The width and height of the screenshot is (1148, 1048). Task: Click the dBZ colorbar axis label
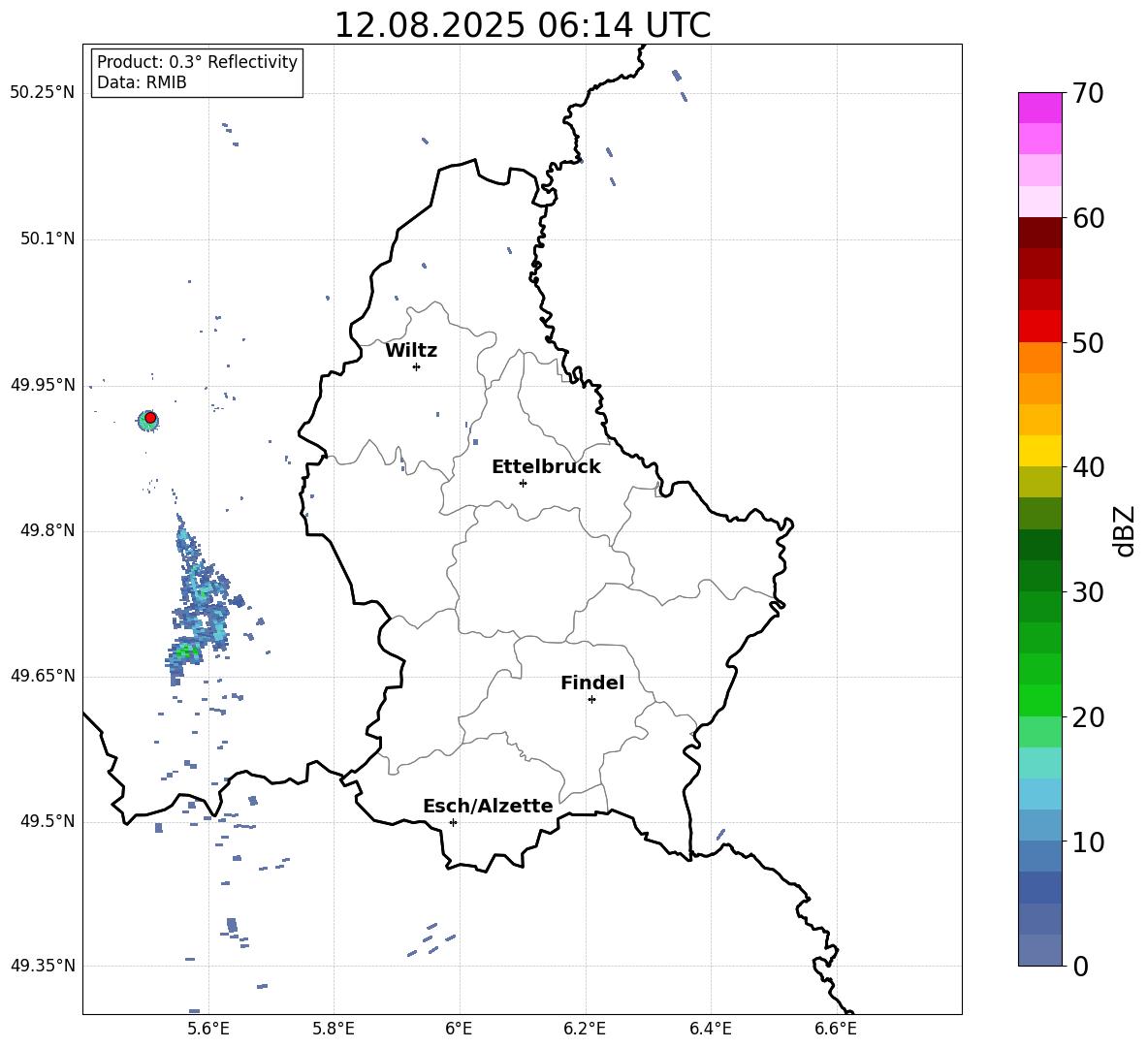(x=1125, y=530)
